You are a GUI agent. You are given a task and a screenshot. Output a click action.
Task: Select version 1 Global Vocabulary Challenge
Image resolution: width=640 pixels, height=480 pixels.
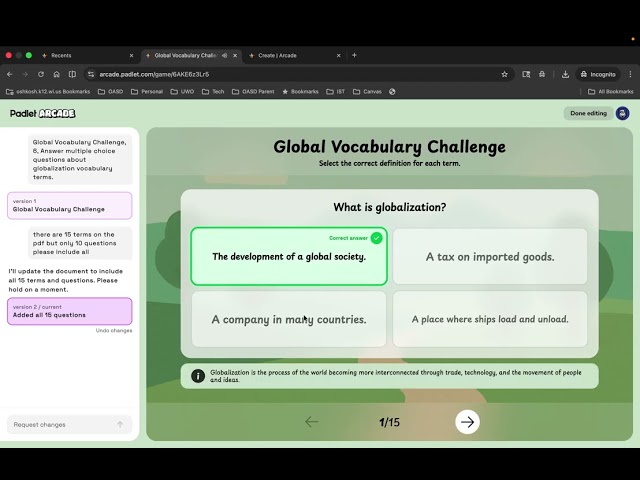(70, 205)
